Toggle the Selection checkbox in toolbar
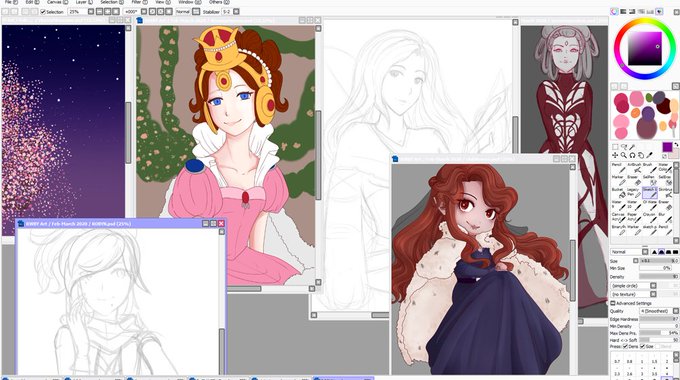This screenshot has width=680, height=380. [43, 12]
